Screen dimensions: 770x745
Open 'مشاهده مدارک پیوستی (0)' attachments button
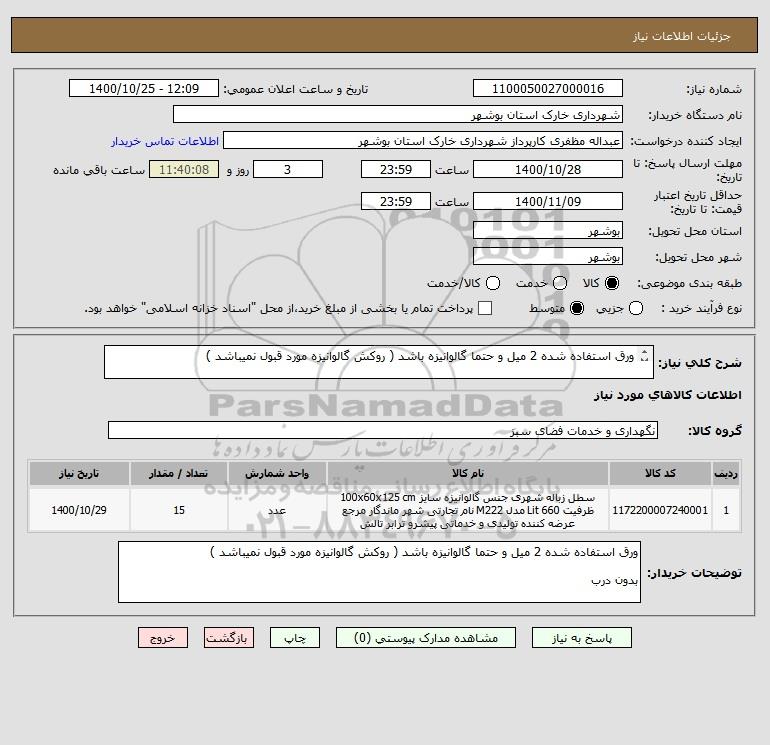coord(426,637)
